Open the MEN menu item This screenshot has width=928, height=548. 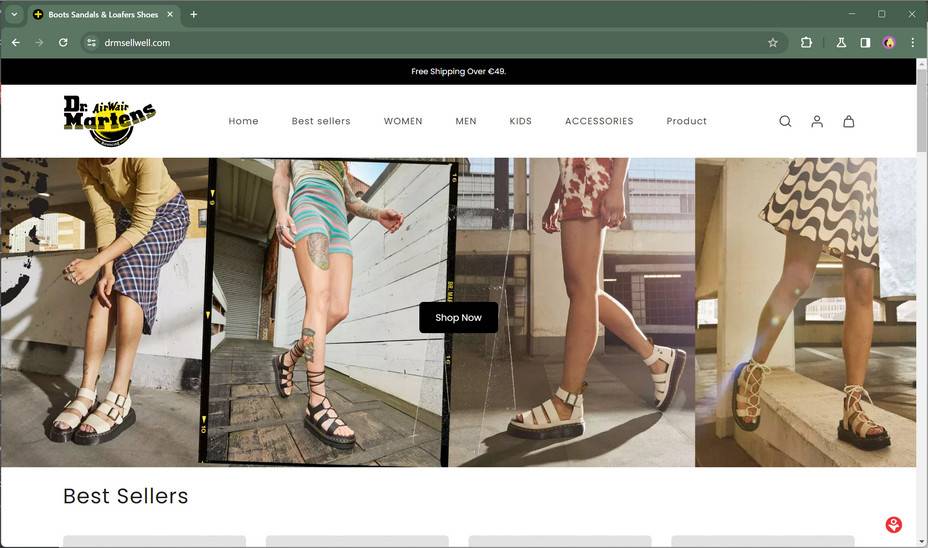click(x=466, y=121)
